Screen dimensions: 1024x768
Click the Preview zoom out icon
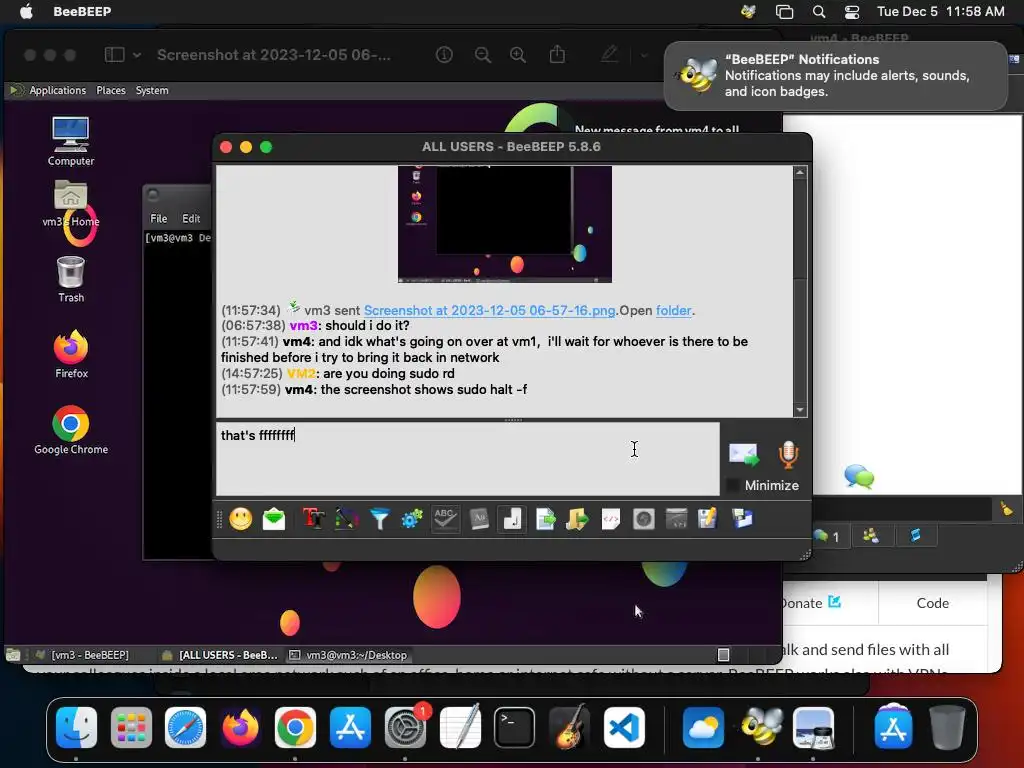(x=483, y=55)
